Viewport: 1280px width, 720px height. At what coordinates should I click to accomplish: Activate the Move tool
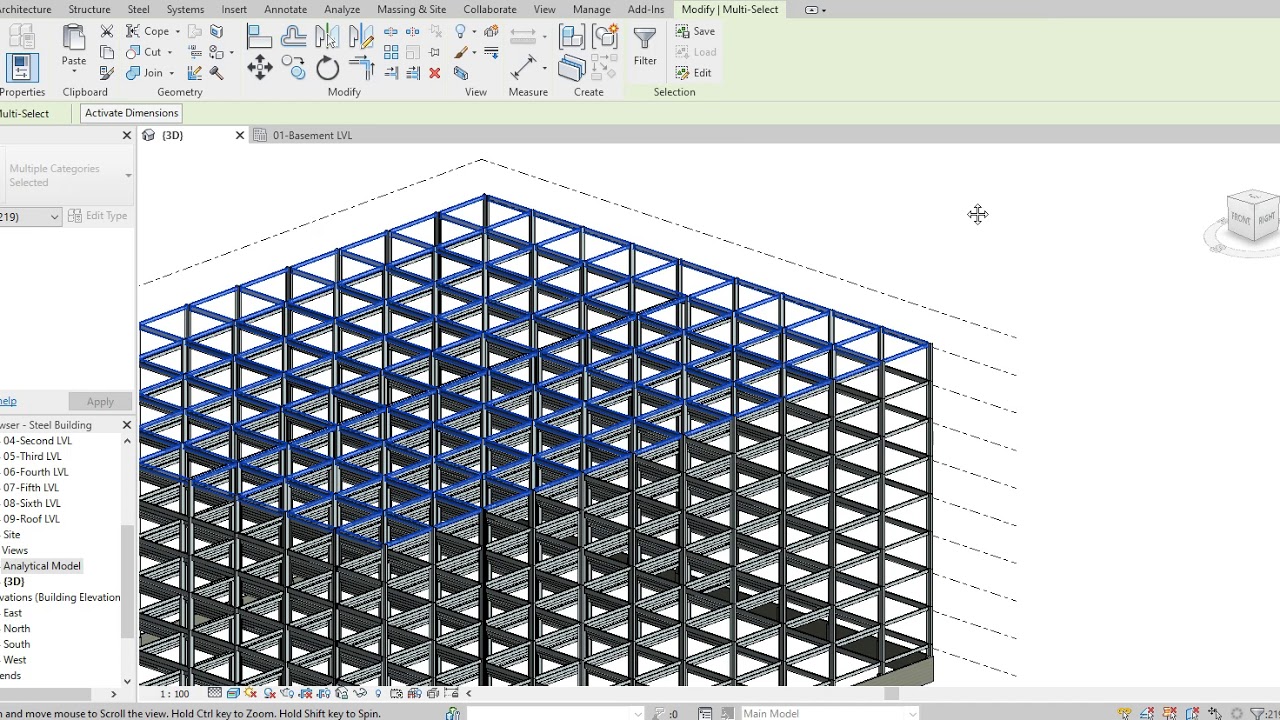(259, 67)
